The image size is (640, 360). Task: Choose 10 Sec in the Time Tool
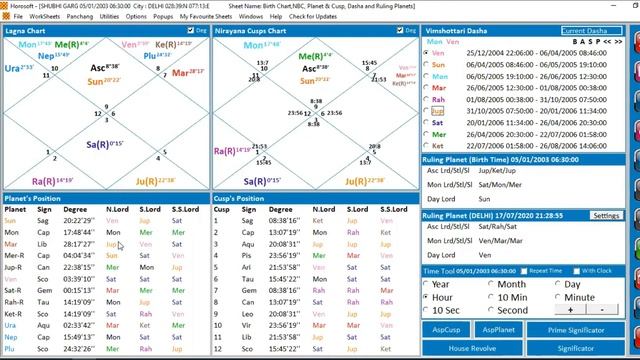426,310
